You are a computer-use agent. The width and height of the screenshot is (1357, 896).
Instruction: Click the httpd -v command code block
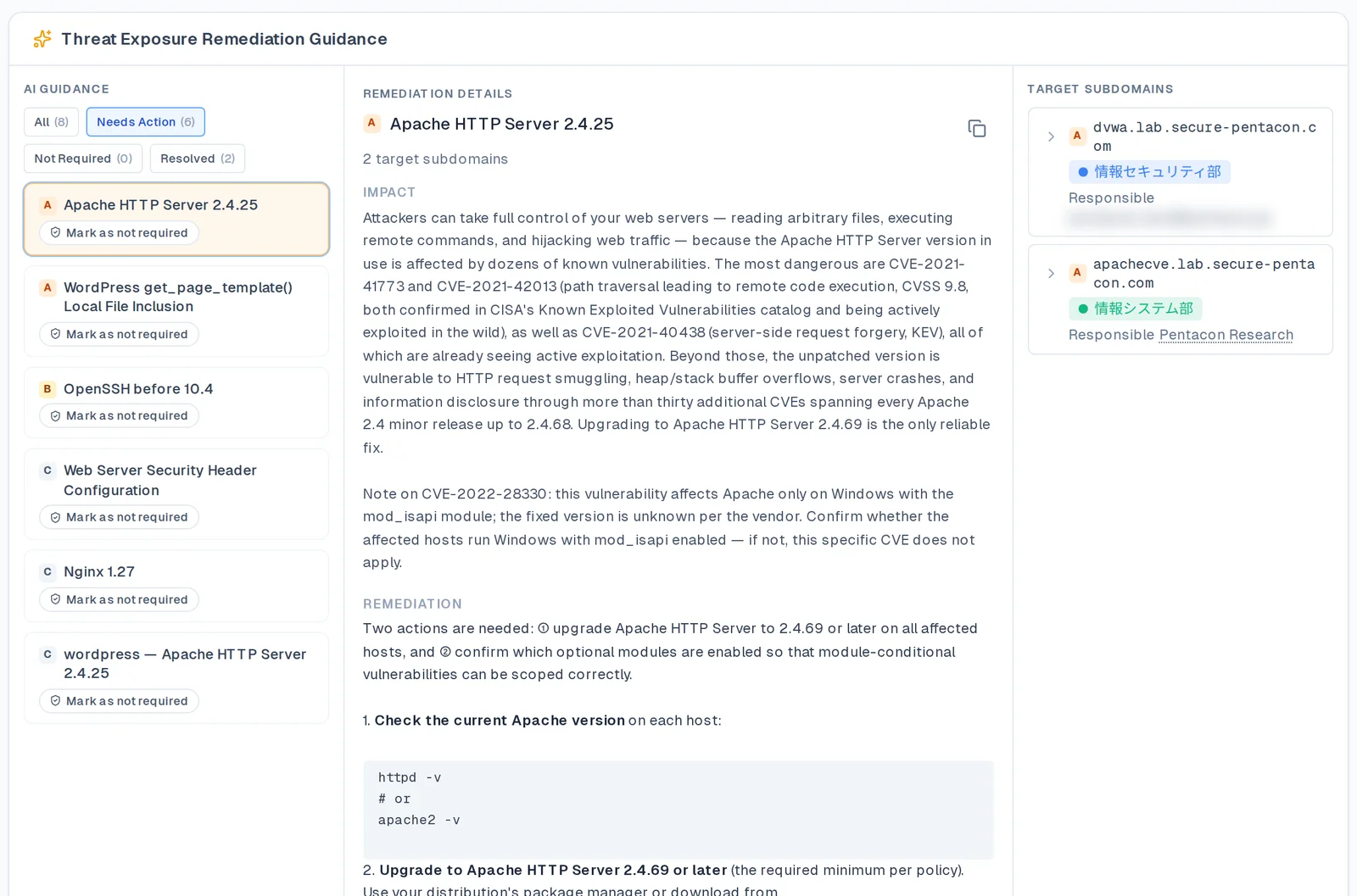click(678, 810)
